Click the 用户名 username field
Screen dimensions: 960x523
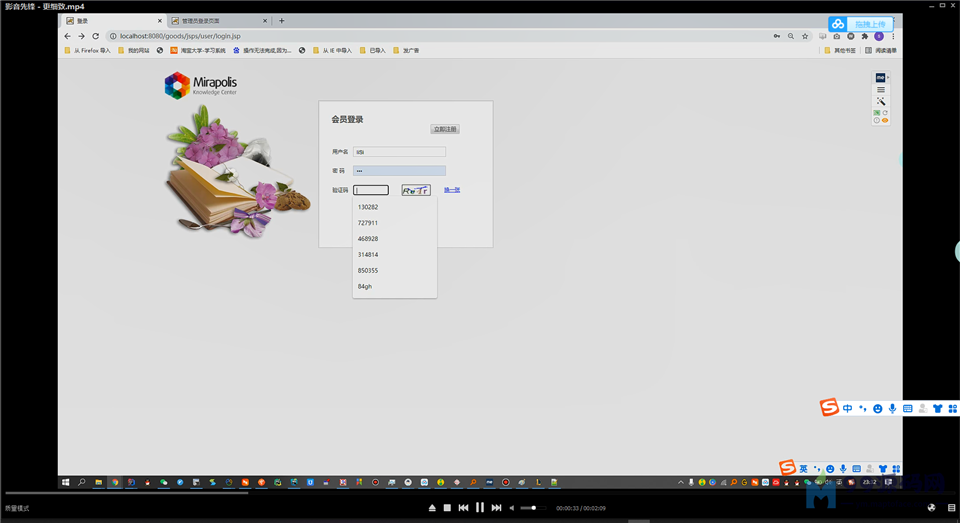coord(399,152)
